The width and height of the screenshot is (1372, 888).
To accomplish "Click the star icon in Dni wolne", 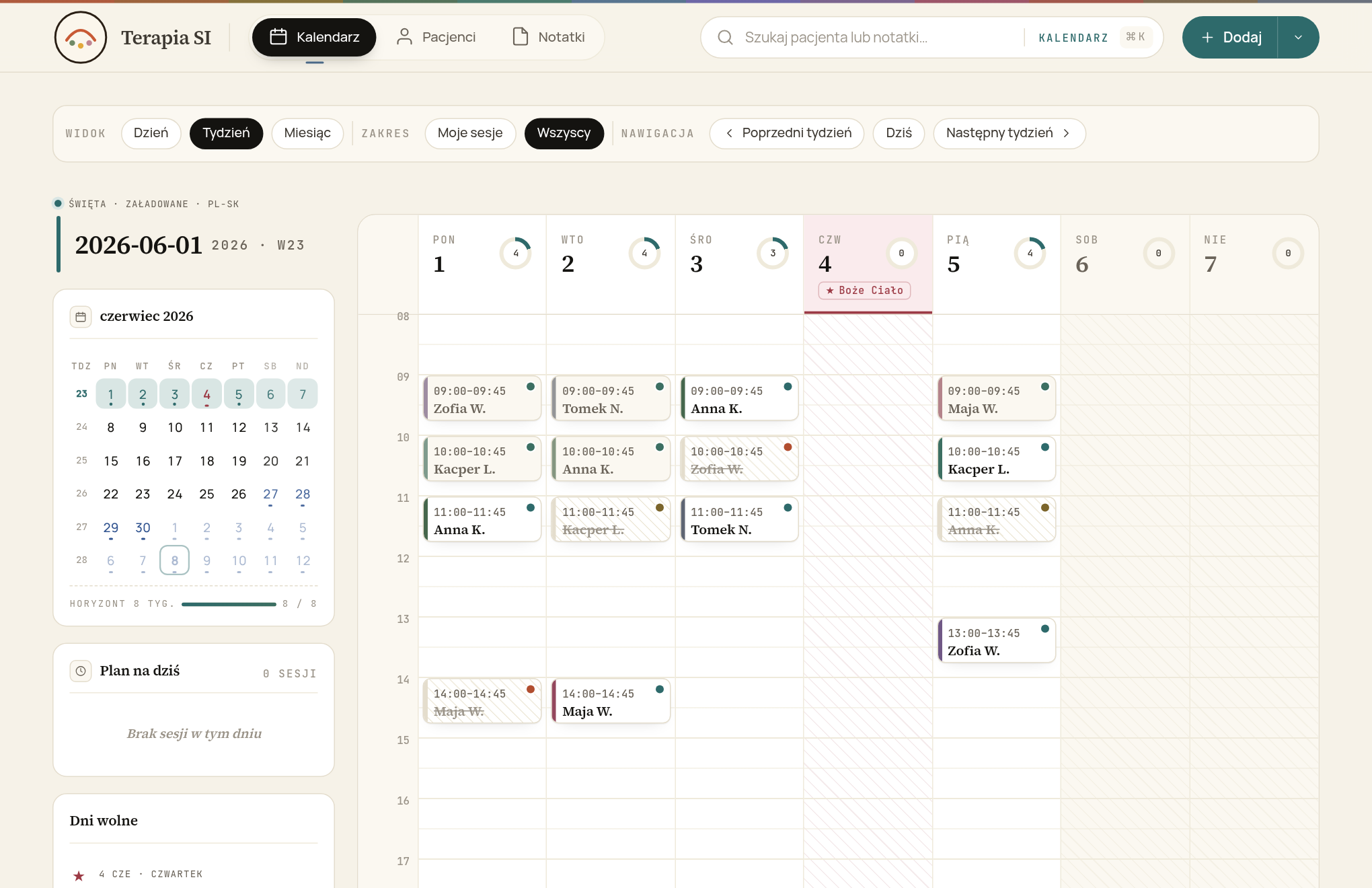I will [x=79, y=875].
